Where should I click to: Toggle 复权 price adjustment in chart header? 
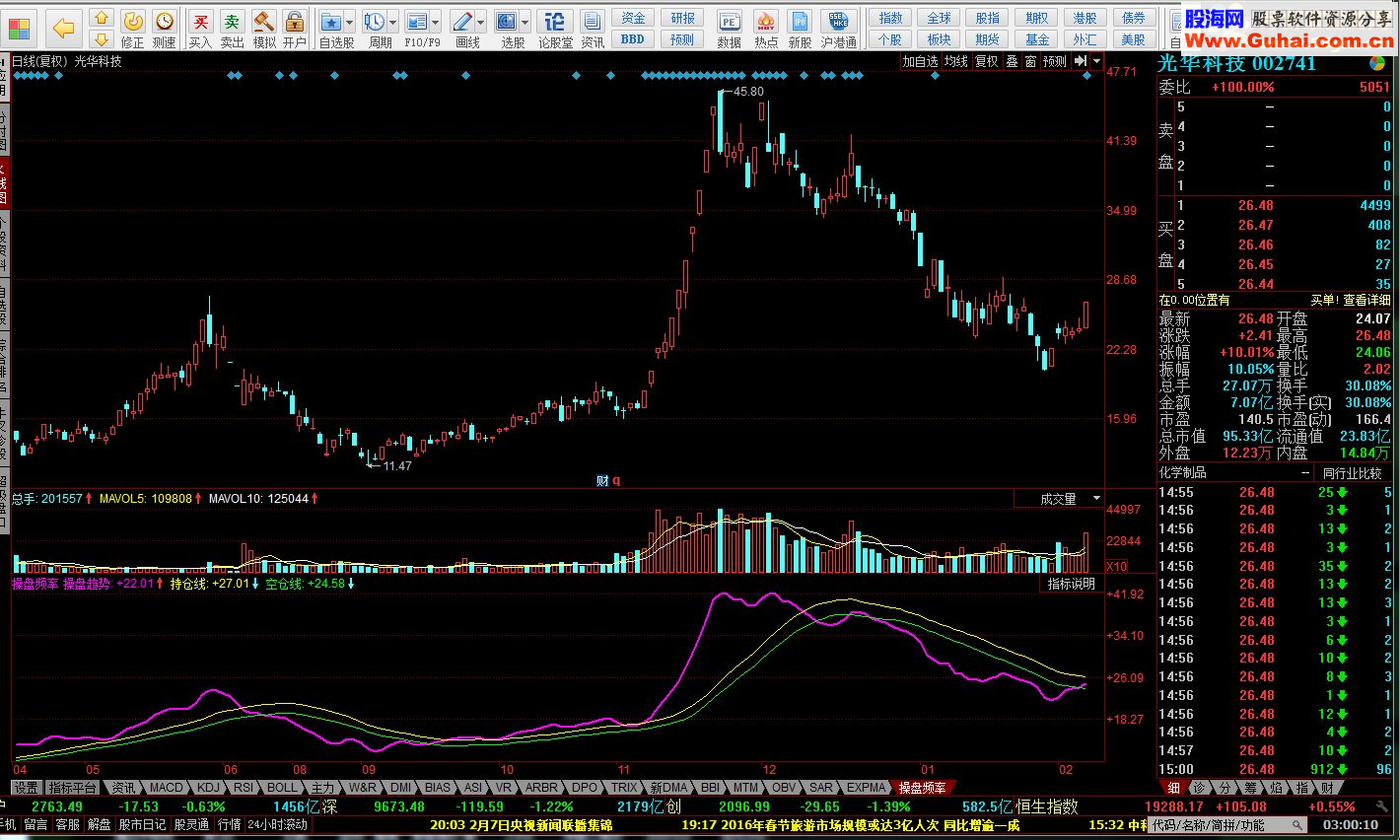coord(986,61)
